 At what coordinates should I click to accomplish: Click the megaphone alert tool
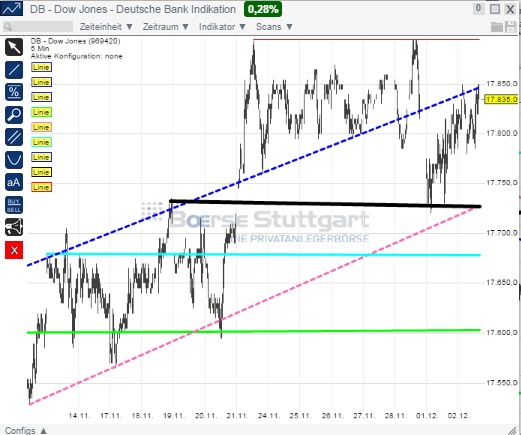14,227
